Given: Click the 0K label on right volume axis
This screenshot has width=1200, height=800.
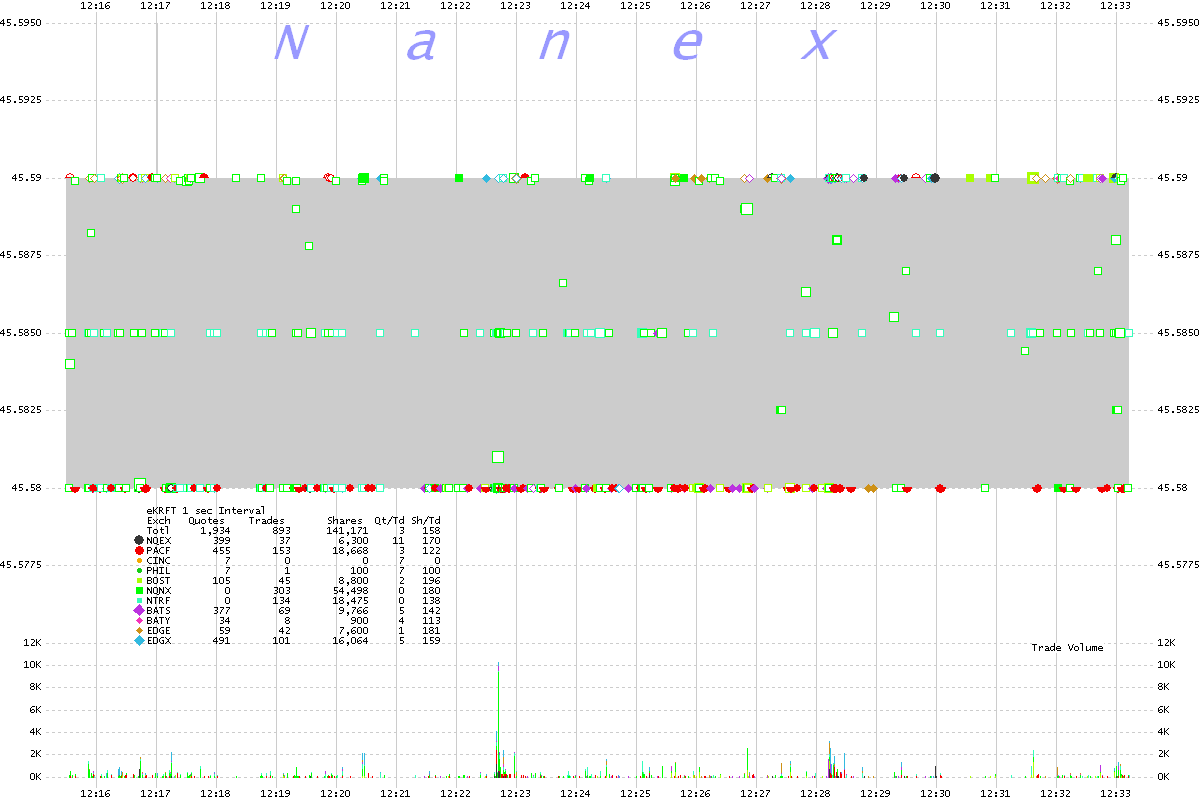Looking at the screenshot, I should [x=1164, y=776].
